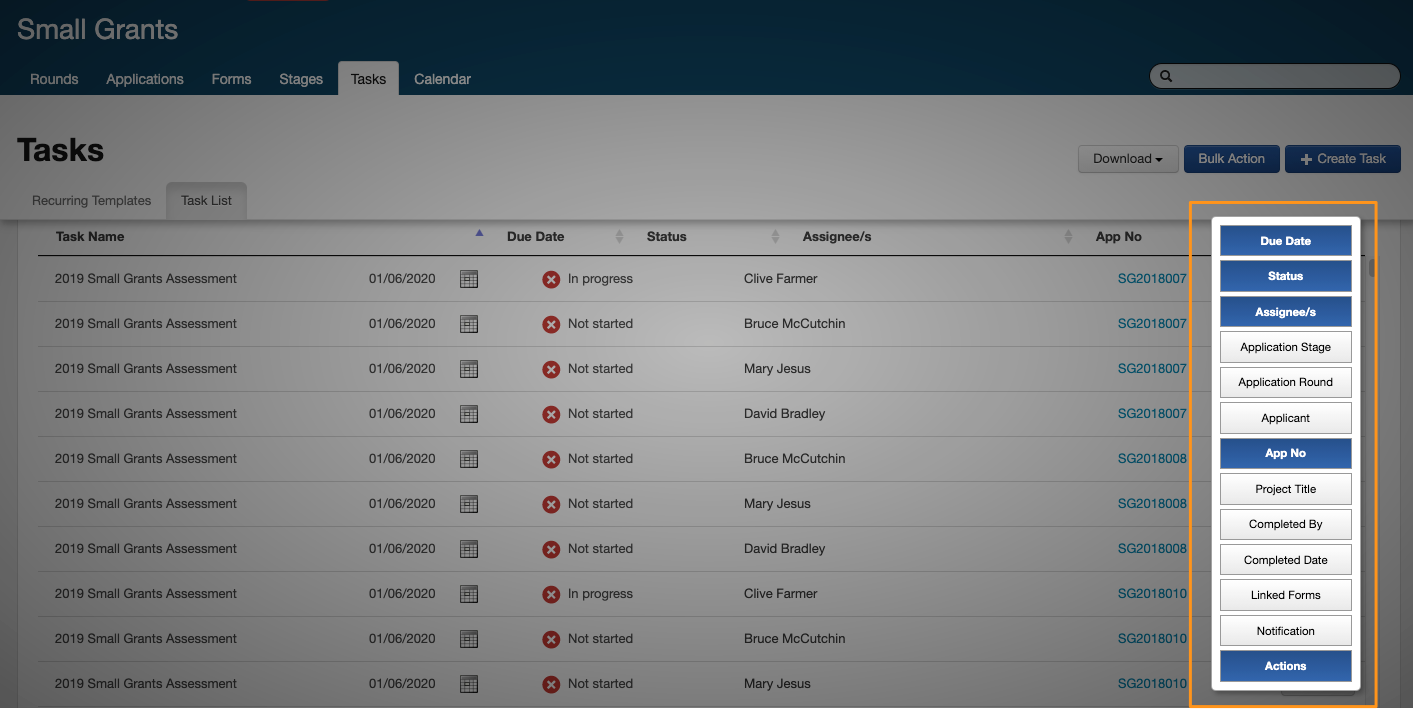Show the Completed Date column

1285,560
